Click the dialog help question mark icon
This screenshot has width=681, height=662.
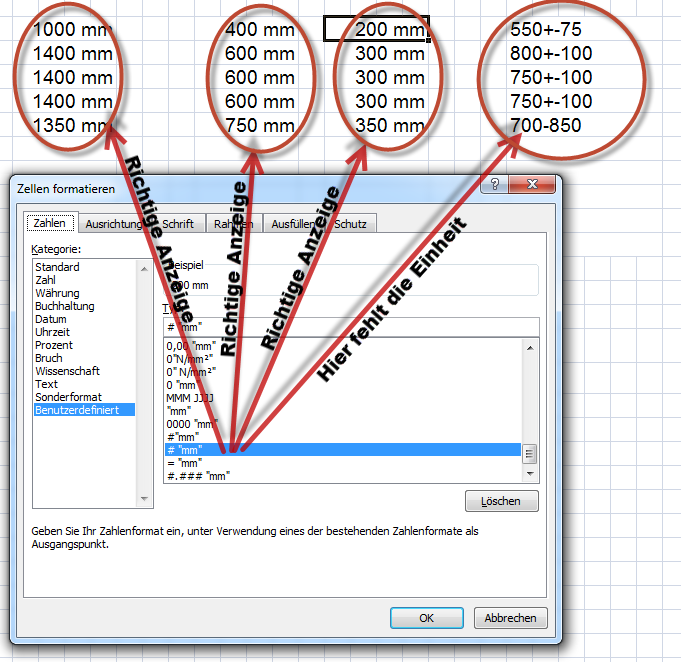495,184
